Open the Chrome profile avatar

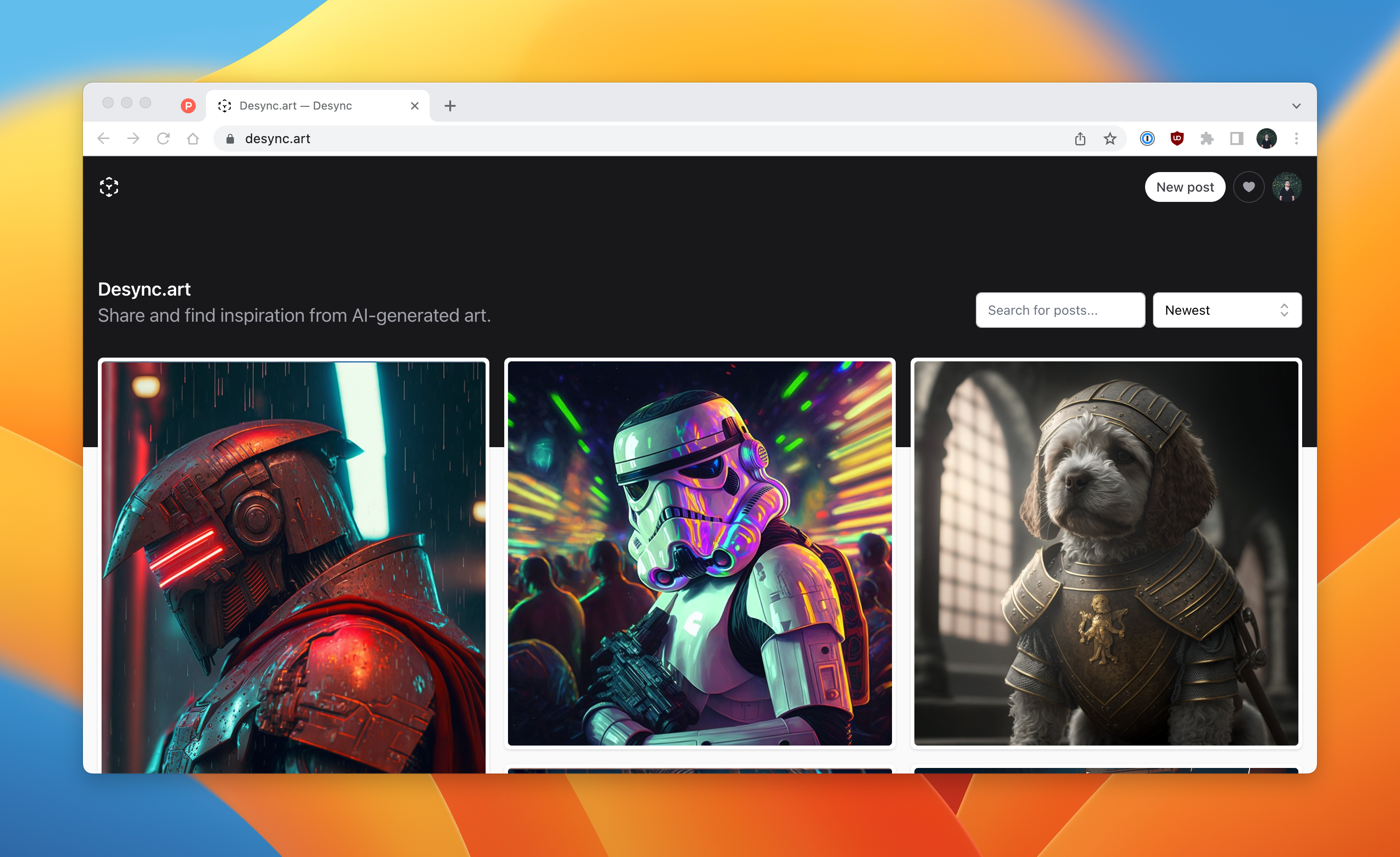point(1266,138)
